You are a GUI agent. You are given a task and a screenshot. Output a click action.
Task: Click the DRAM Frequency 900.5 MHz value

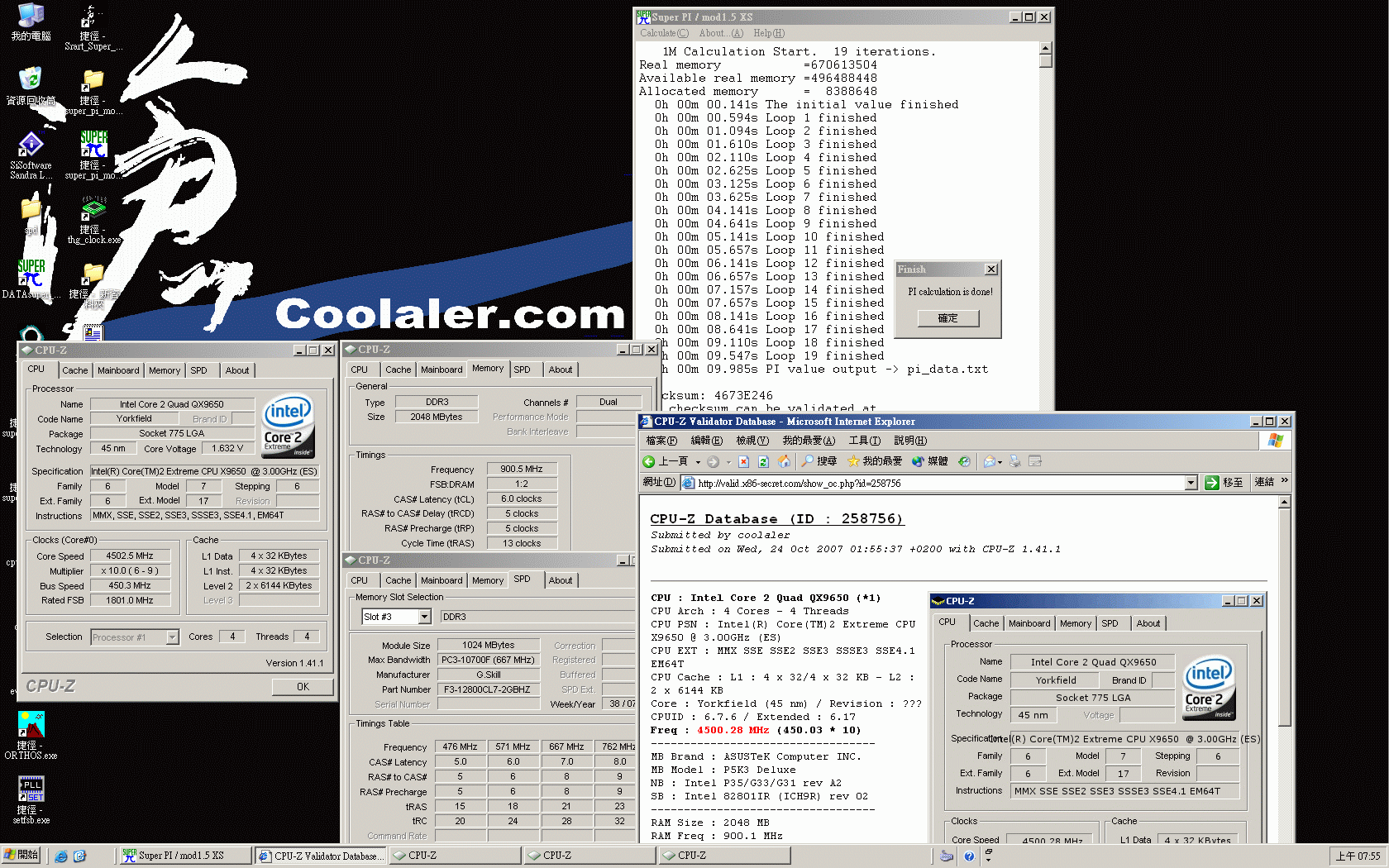click(522, 469)
